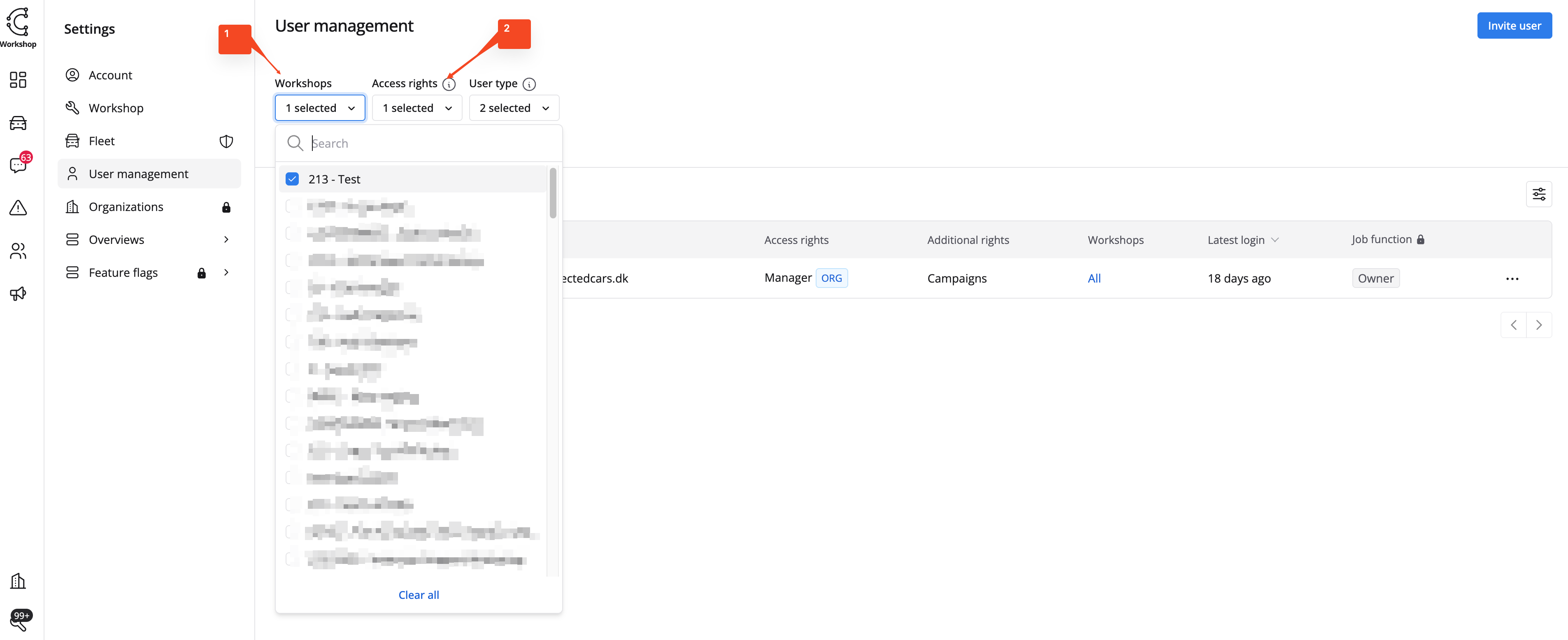The image size is (1568, 640).
Task: Go to Fleet settings menu item
Action: tap(102, 141)
